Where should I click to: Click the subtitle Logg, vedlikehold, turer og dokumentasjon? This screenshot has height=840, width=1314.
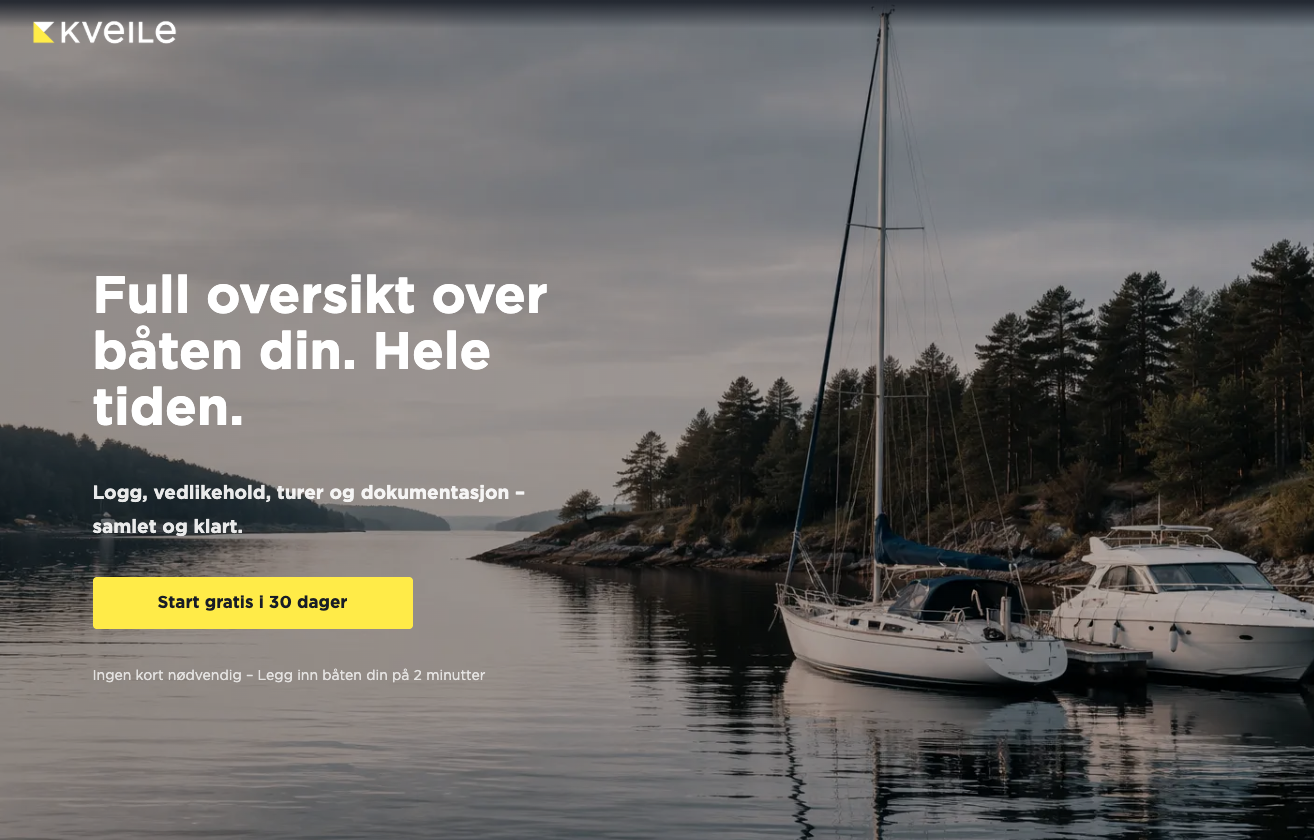(308, 492)
